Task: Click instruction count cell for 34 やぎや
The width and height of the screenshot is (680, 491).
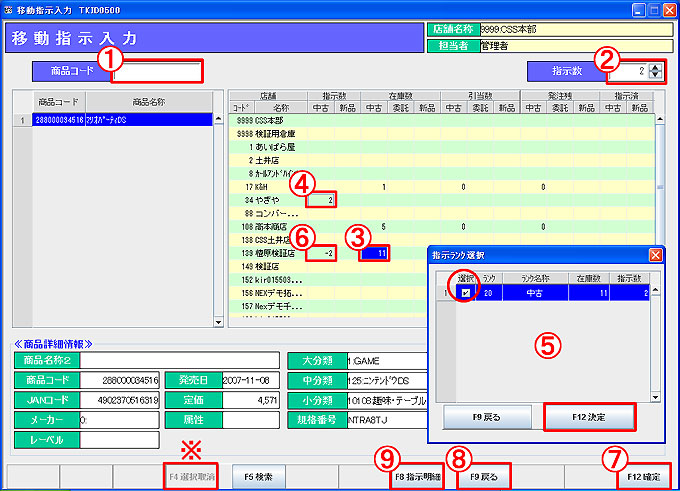Action: 321,200
